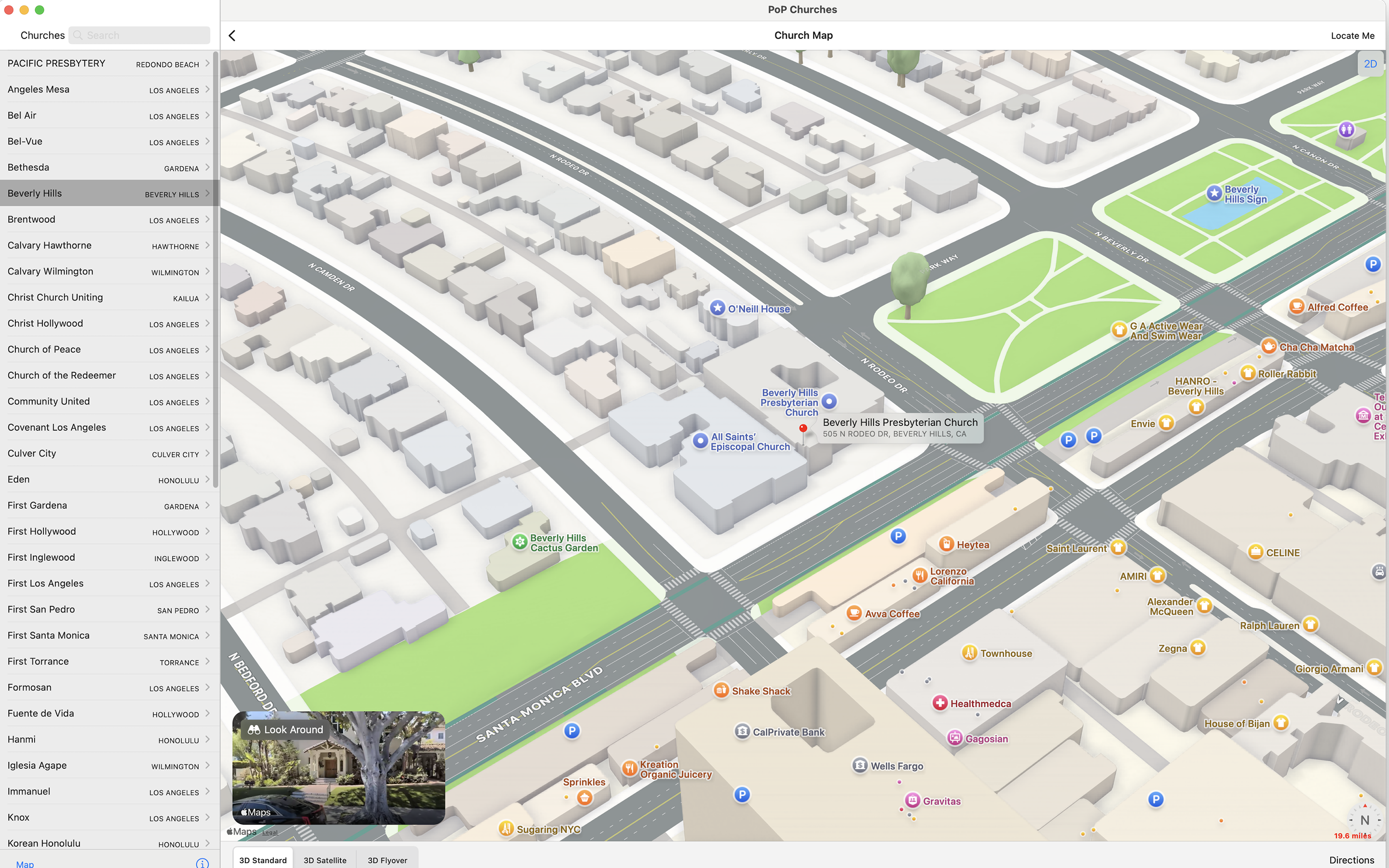Image resolution: width=1389 pixels, height=868 pixels.
Task: Click the churches Search field
Action: point(139,35)
